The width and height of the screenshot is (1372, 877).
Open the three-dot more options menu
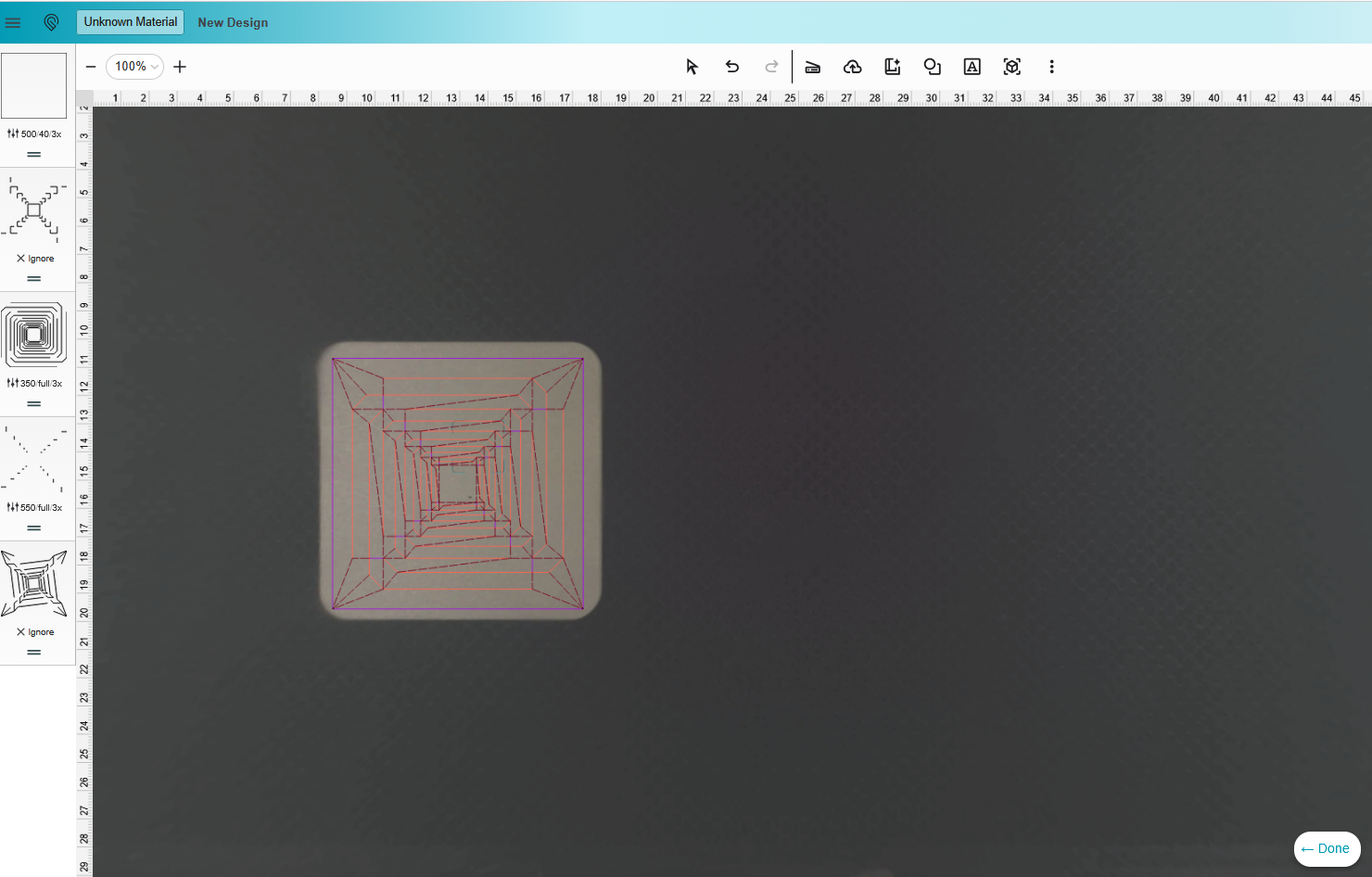[x=1051, y=67]
